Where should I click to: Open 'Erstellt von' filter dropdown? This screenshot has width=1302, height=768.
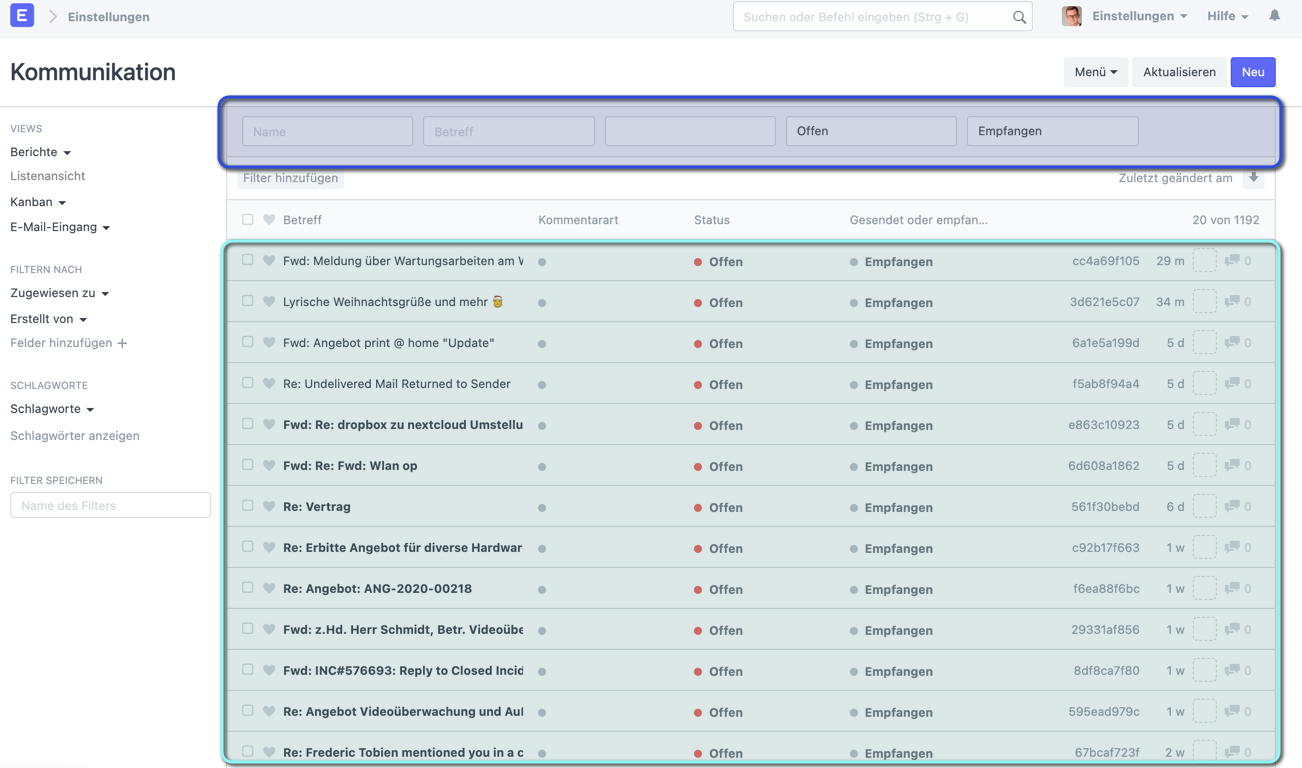(x=49, y=319)
